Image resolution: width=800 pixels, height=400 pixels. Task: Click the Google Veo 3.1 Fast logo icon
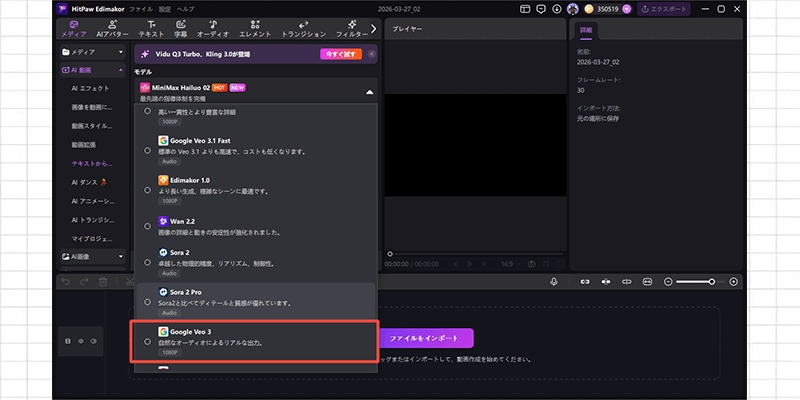pos(163,140)
